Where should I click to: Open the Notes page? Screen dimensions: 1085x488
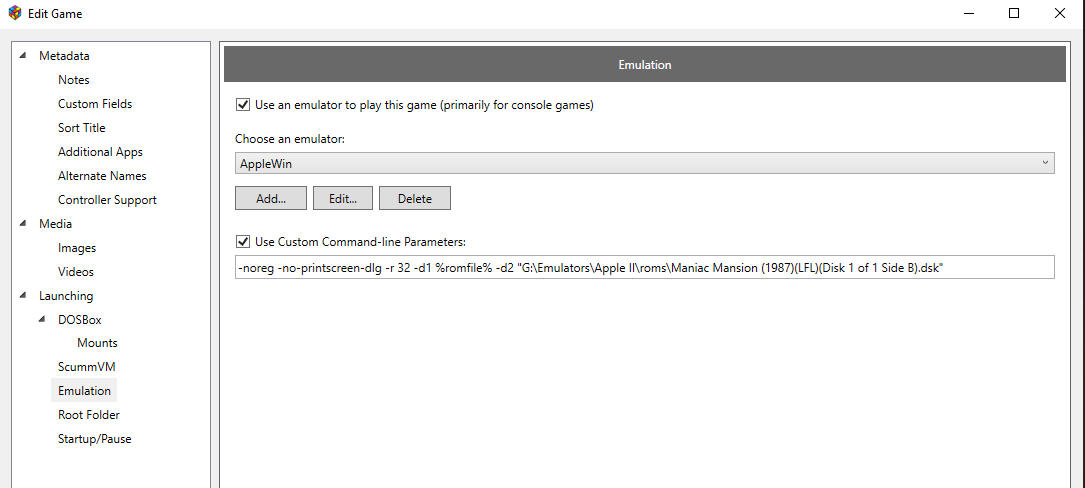coord(73,80)
